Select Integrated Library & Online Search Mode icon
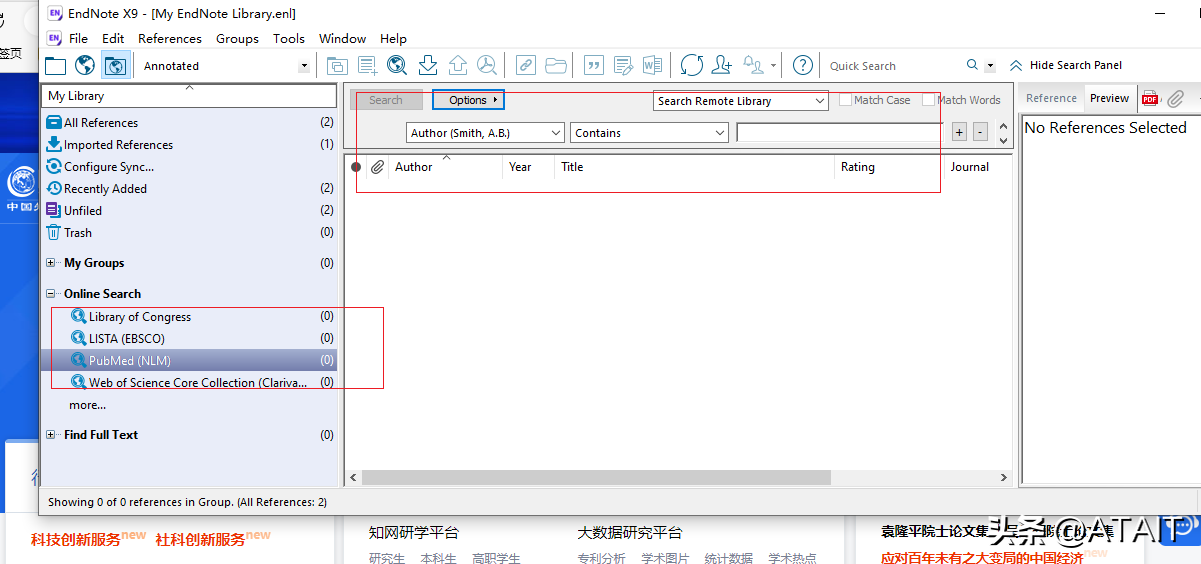The height and width of the screenshot is (564, 1201). click(x=116, y=66)
